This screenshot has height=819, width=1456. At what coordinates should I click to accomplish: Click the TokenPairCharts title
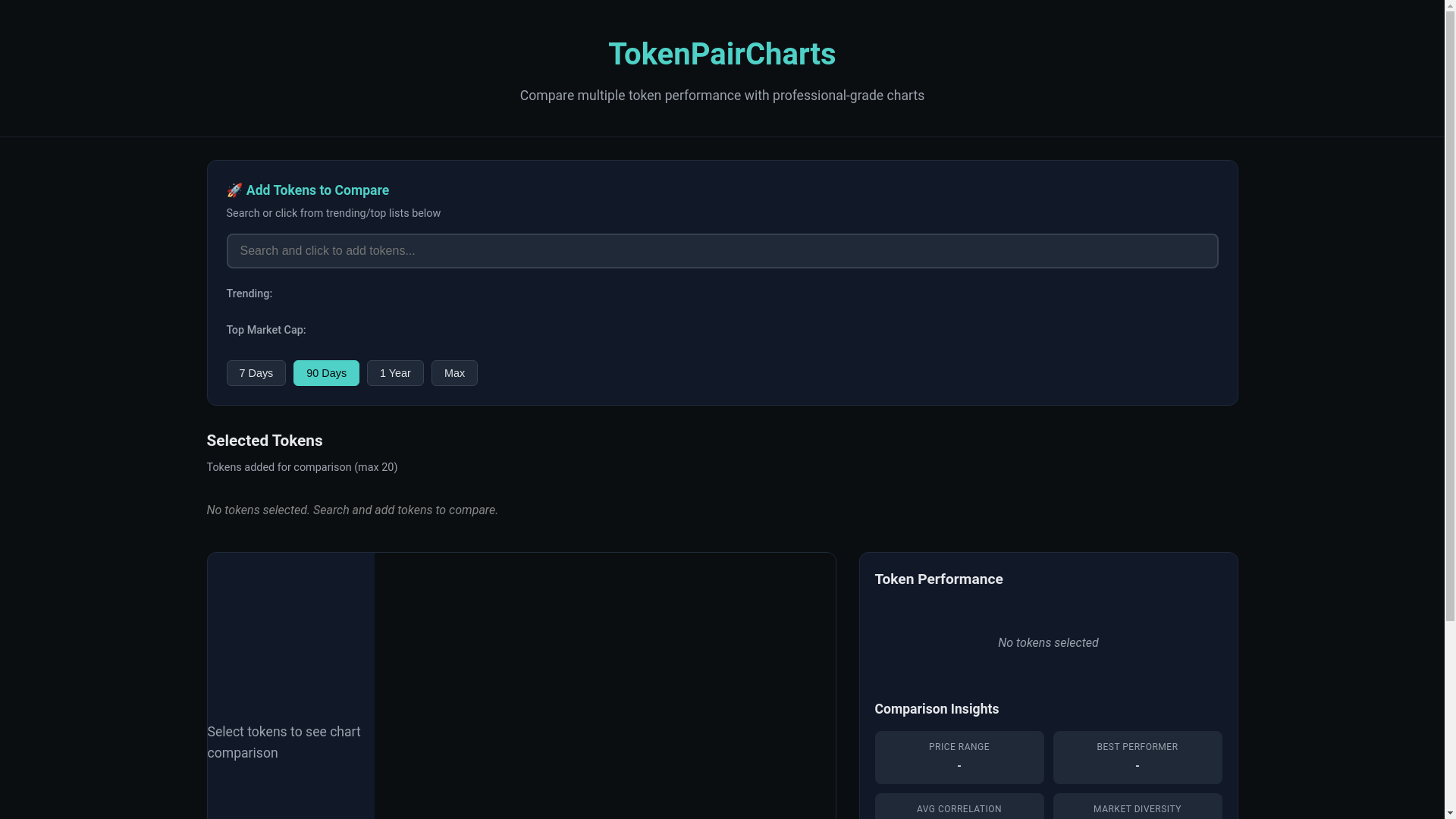tap(722, 54)
